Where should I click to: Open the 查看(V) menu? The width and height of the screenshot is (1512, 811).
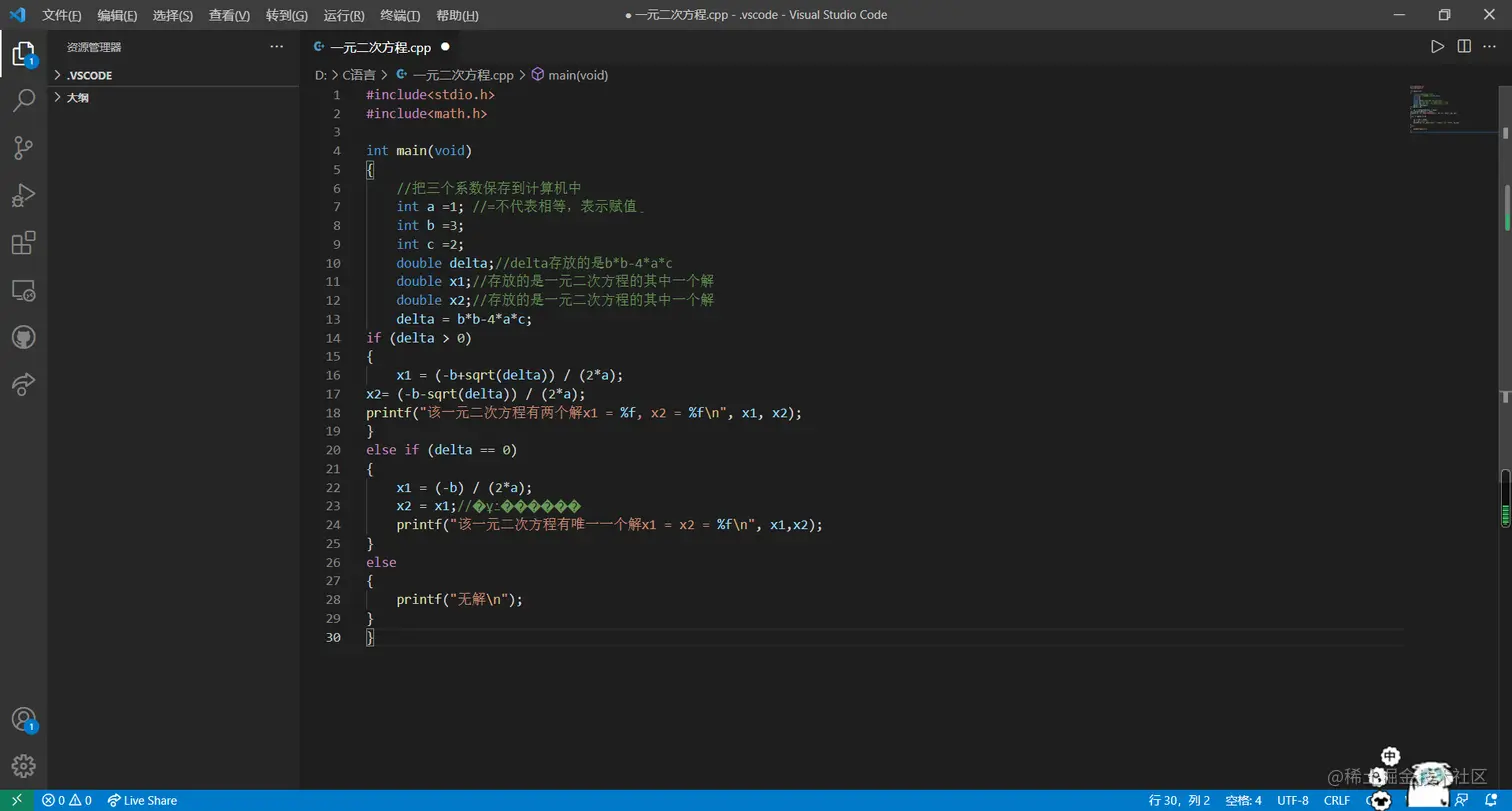click(x=229, y=15)
